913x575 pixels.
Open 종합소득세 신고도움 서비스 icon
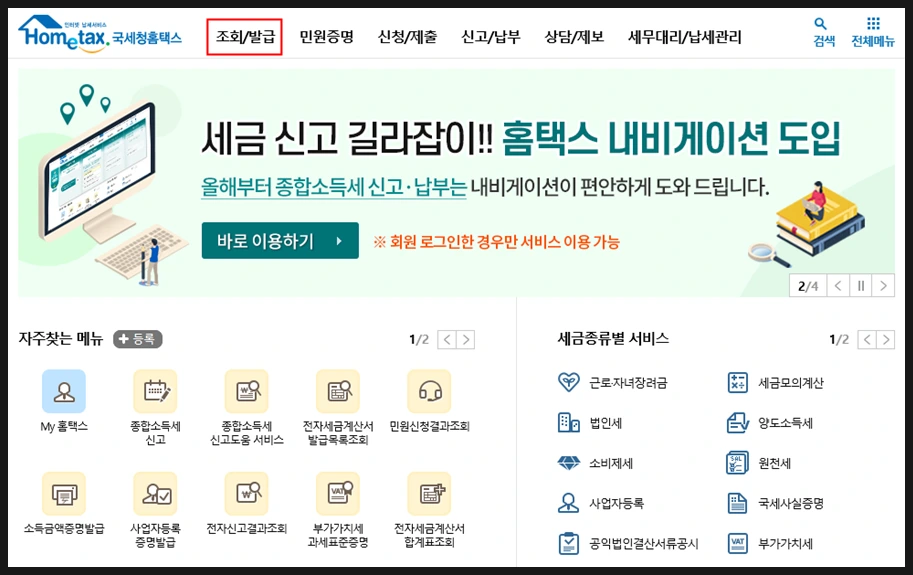(x=247, y=391)
